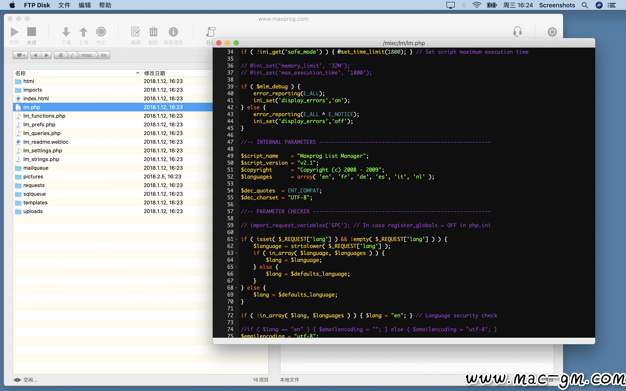Screen dimensions: 626x391
Task: Click the Download (下载) arrow icon
Action: (x=66, y=32)
